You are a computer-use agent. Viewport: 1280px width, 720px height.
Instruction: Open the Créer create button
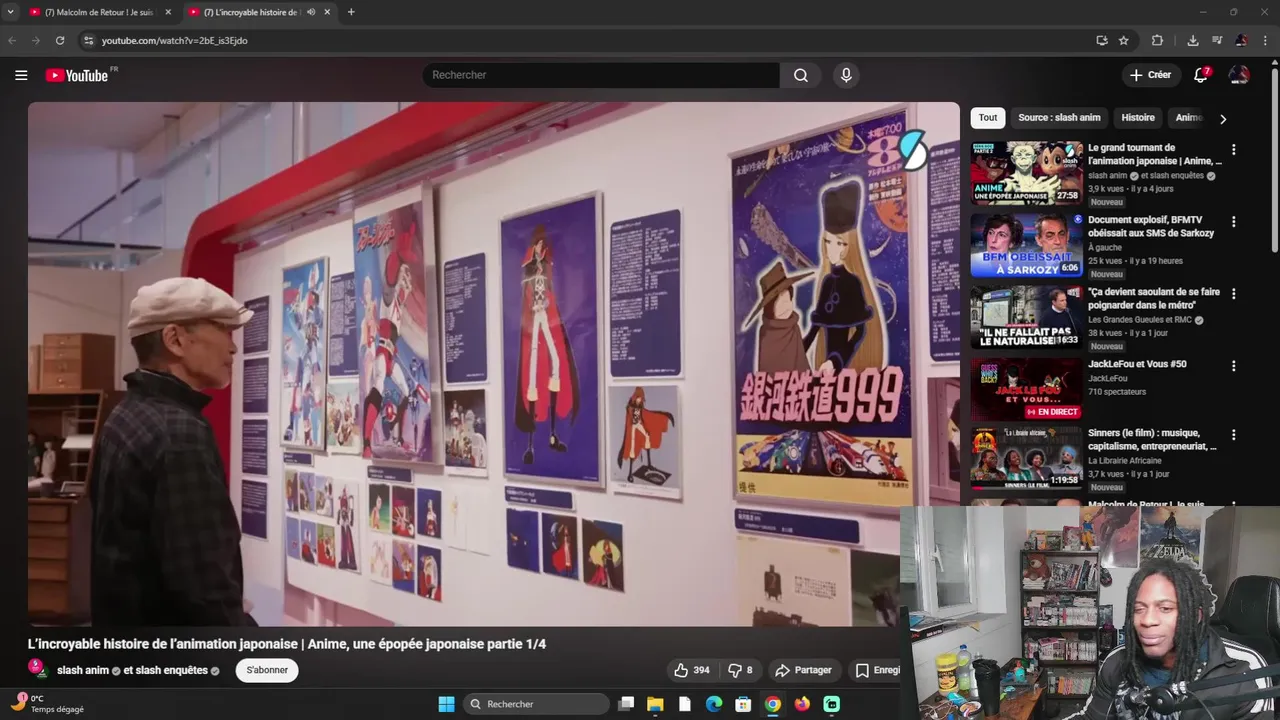tap(1150, 75)
